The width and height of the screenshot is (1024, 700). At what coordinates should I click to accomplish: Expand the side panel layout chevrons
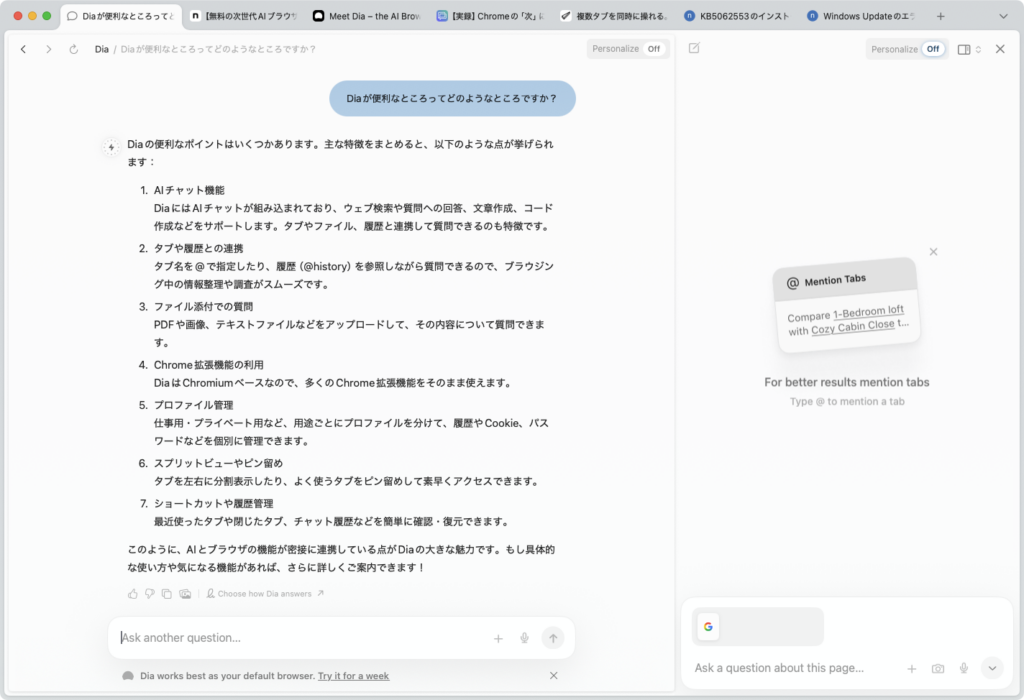[978, 50]
